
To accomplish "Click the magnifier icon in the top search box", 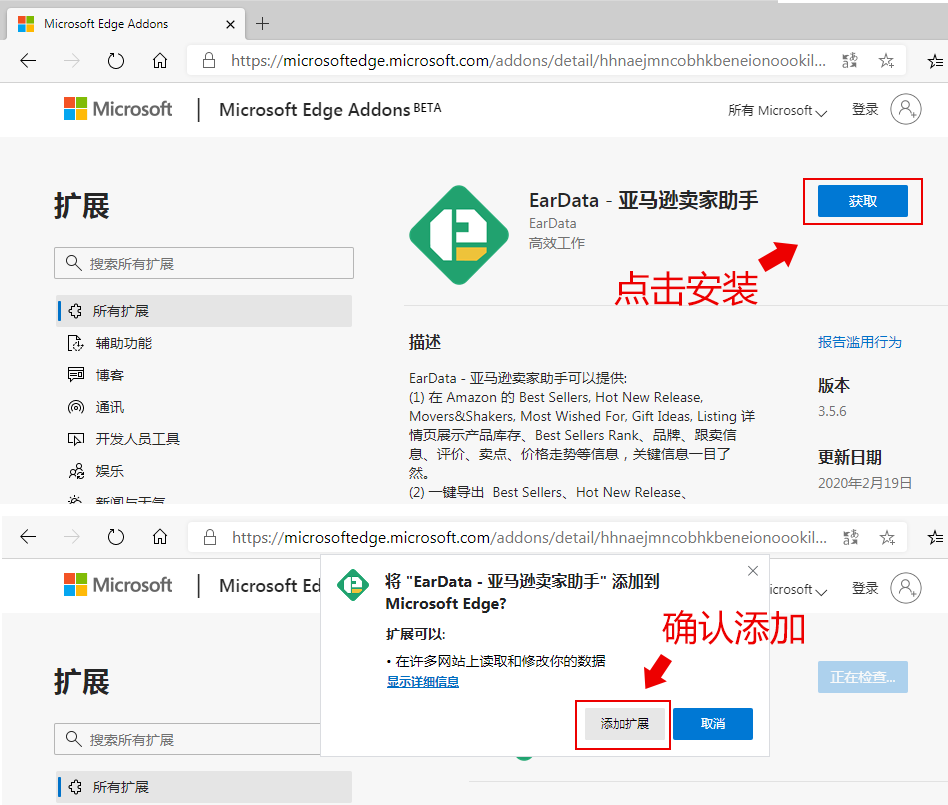I will click(74, 263).
